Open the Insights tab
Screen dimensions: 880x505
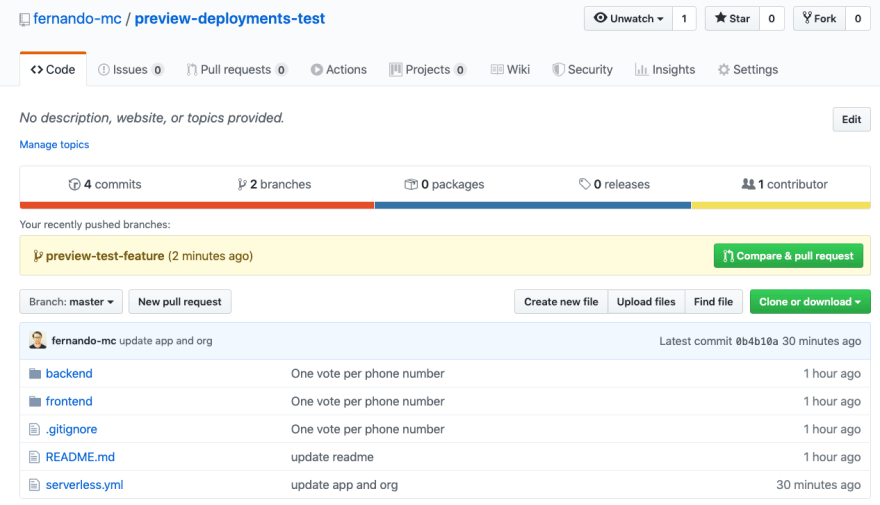pos(665,70)
